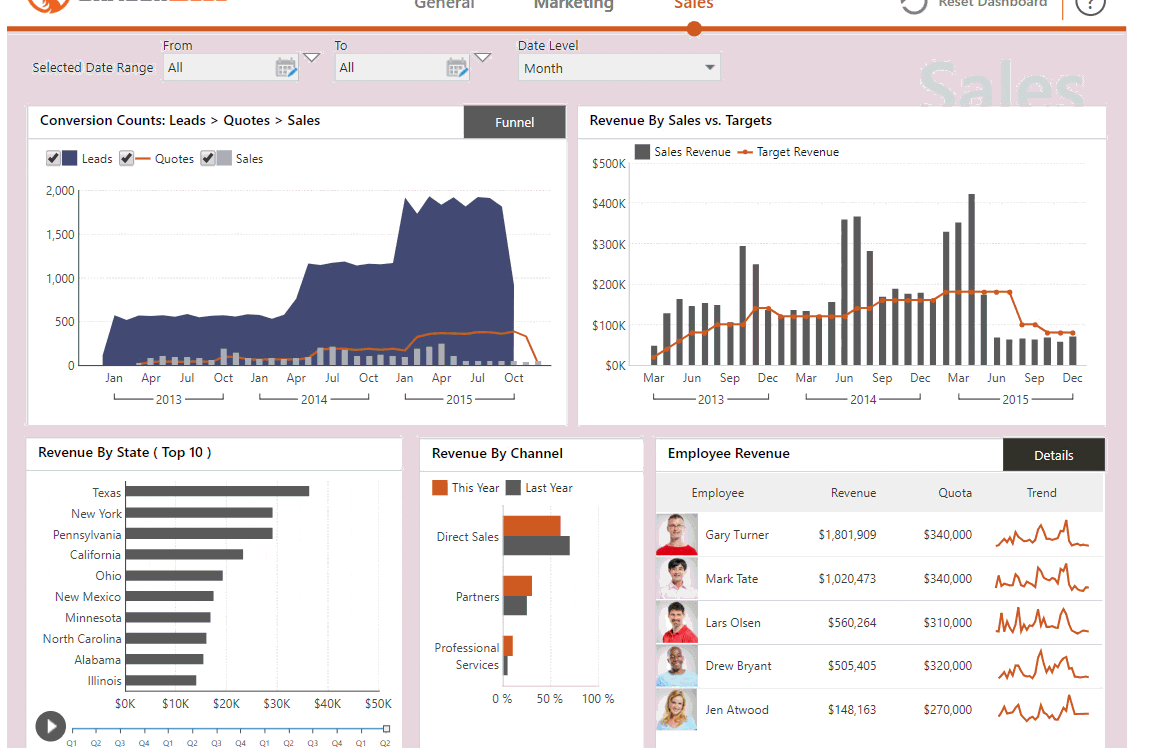The width and height of the screenshot is (1152, 748).
Task: Open Employee Revenue Details button
Action: coord(1054,455)
